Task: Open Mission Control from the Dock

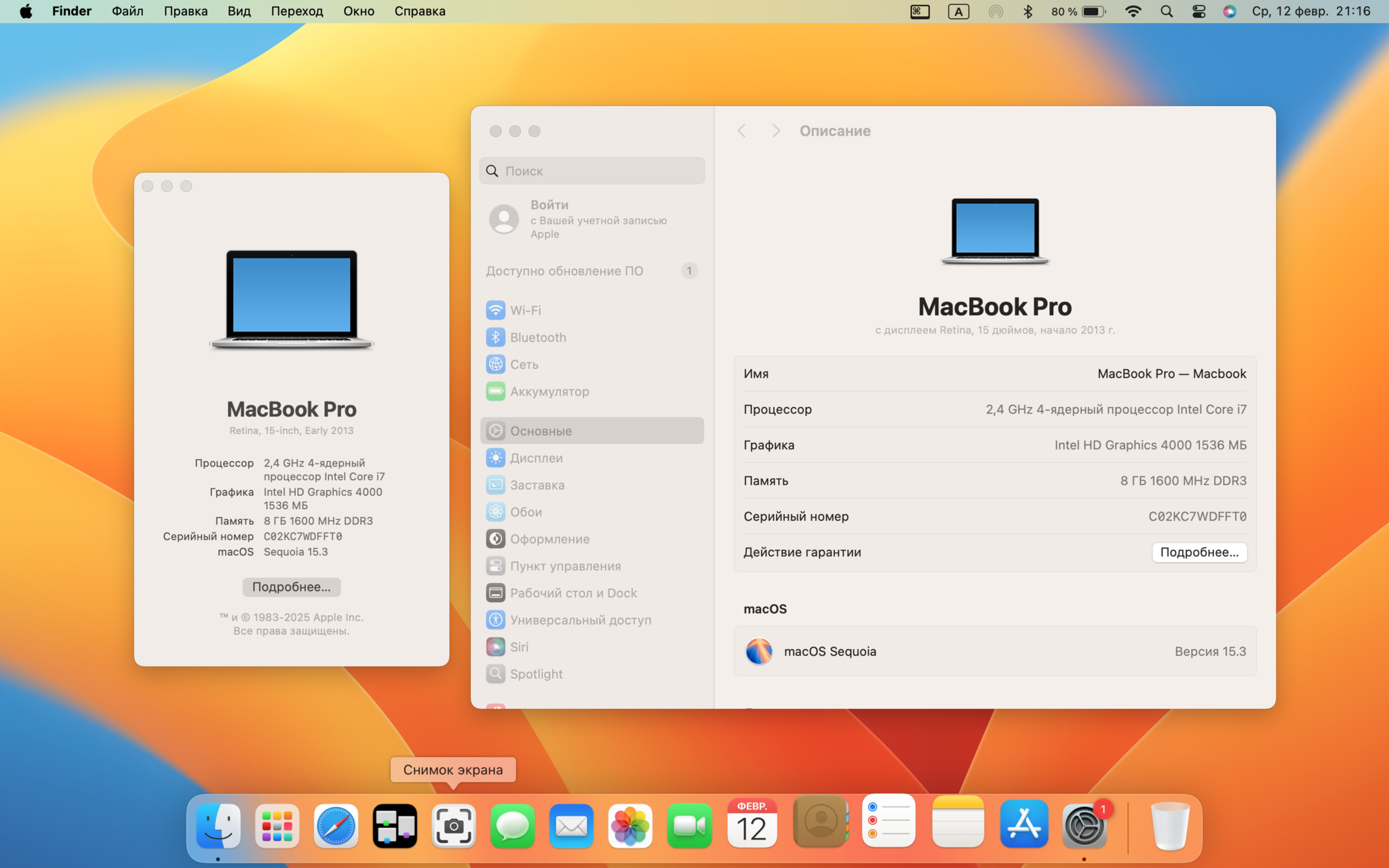Action: tap(395, 826)
